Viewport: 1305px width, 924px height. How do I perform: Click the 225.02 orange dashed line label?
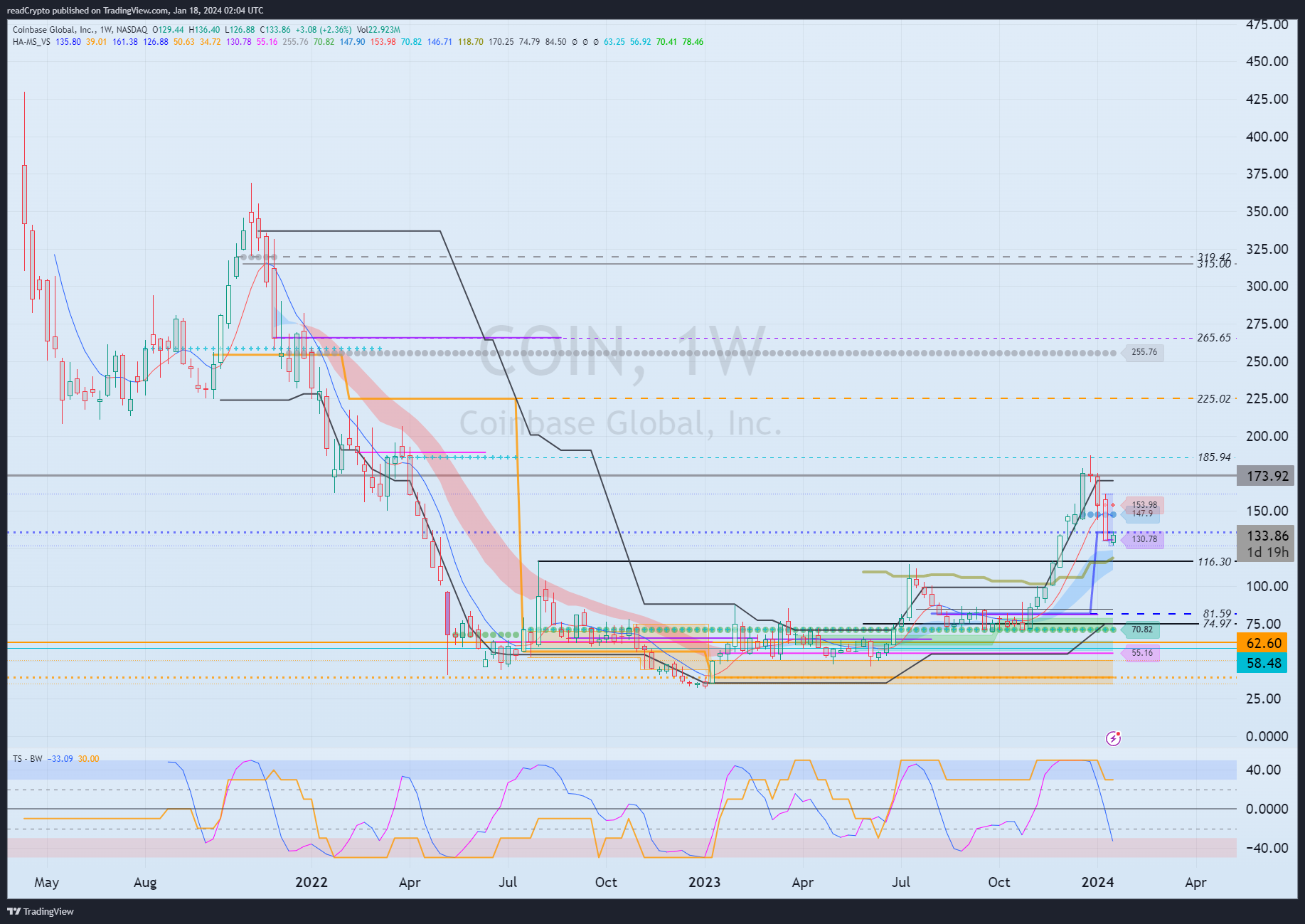point(1213,398)
